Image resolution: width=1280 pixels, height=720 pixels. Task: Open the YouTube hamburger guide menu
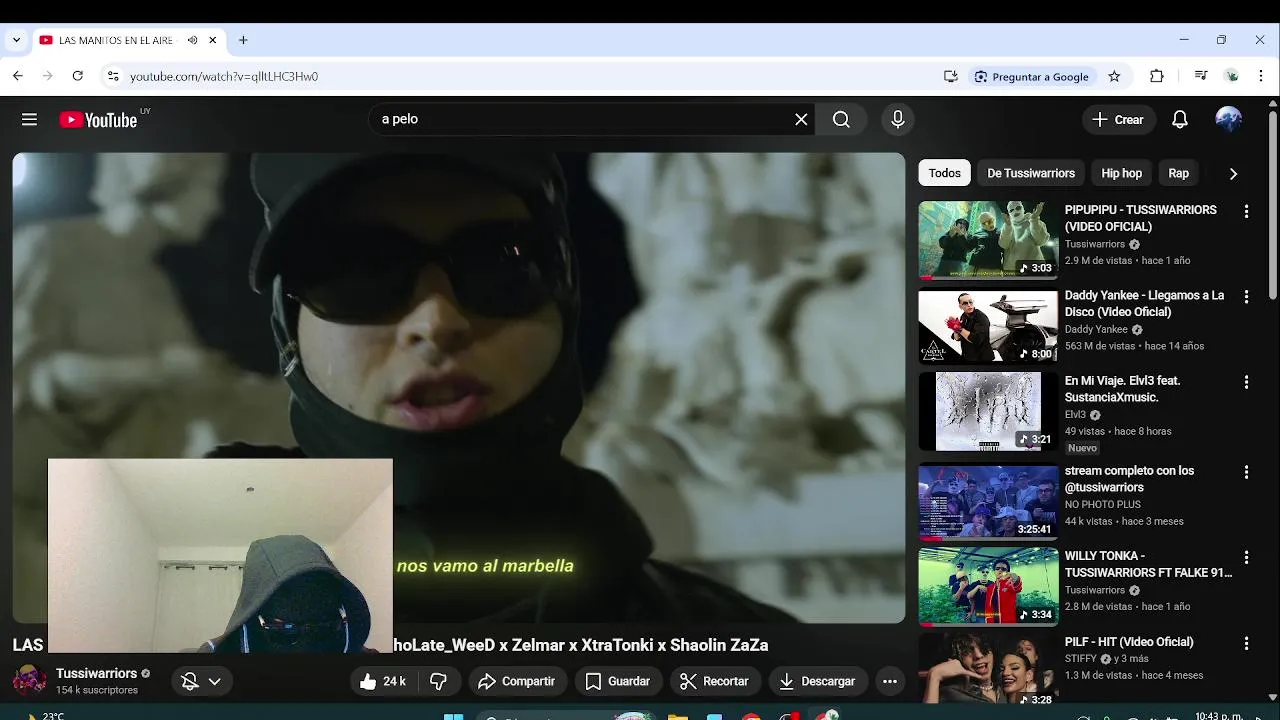pyautogui.click(x=29, y=119)
